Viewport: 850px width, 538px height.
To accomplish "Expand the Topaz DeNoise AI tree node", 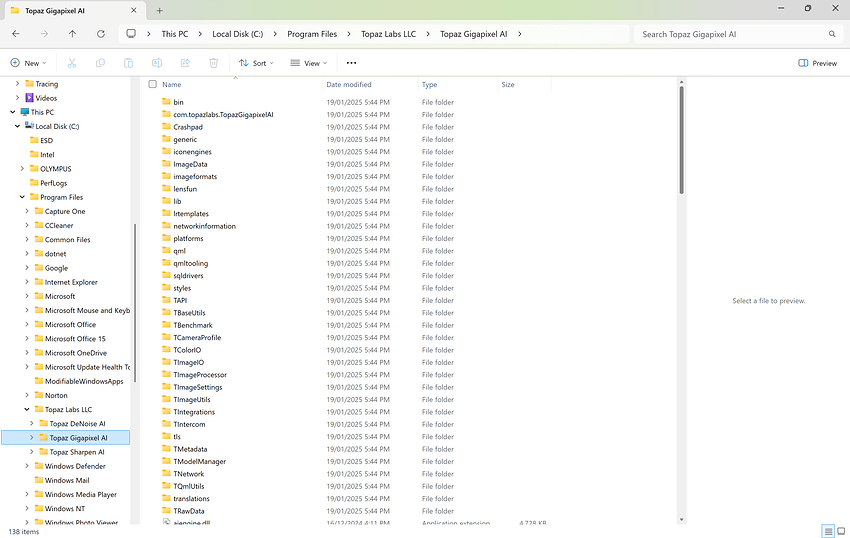I will pos(31,423).
